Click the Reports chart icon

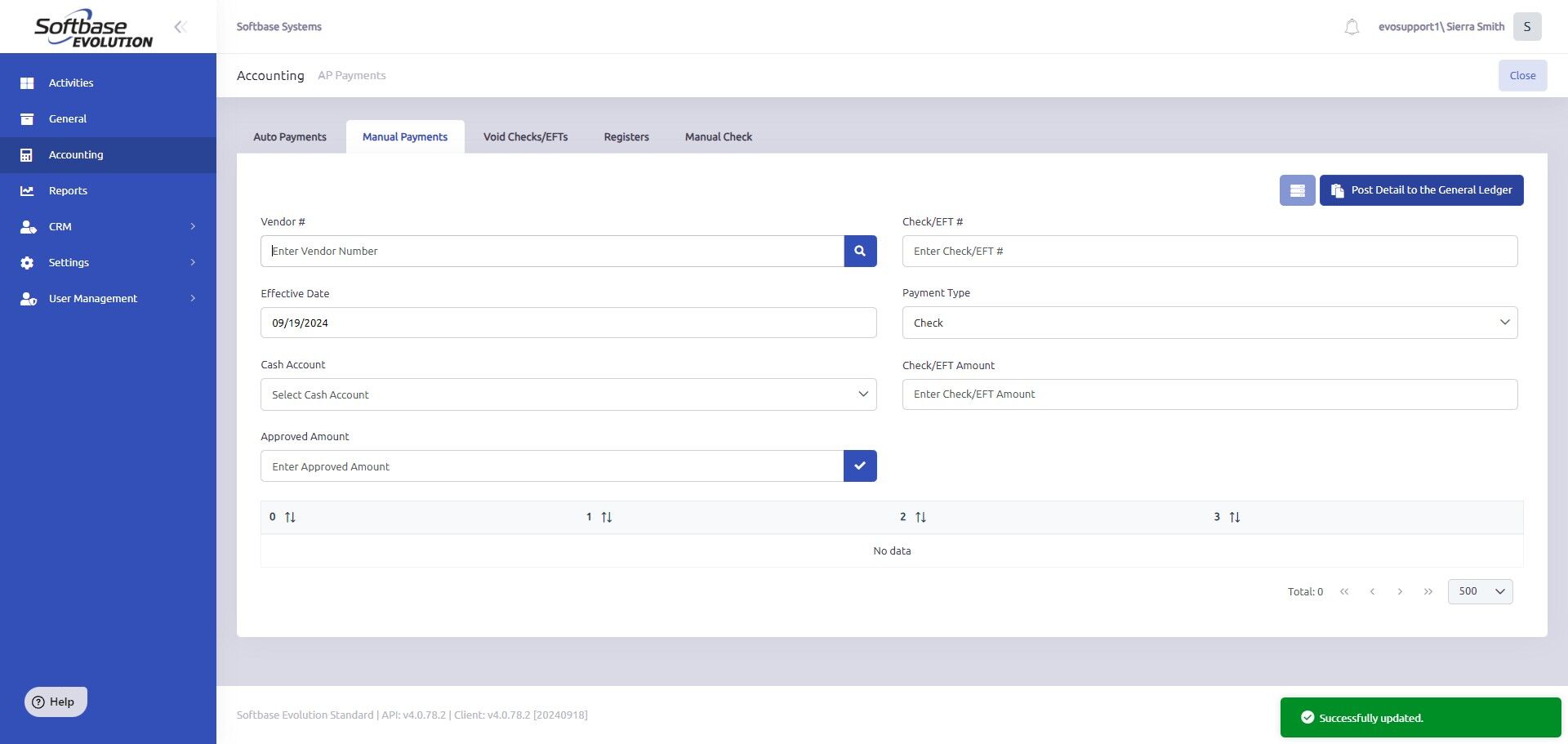coord(27,191)
